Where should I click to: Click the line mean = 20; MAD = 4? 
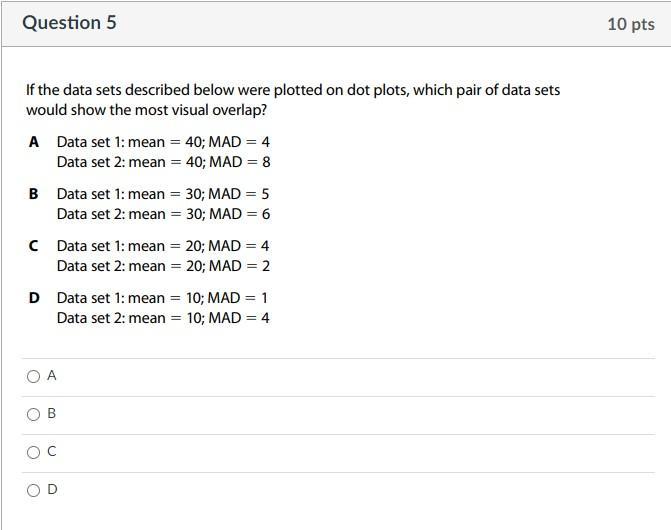[x=163, y=246]
